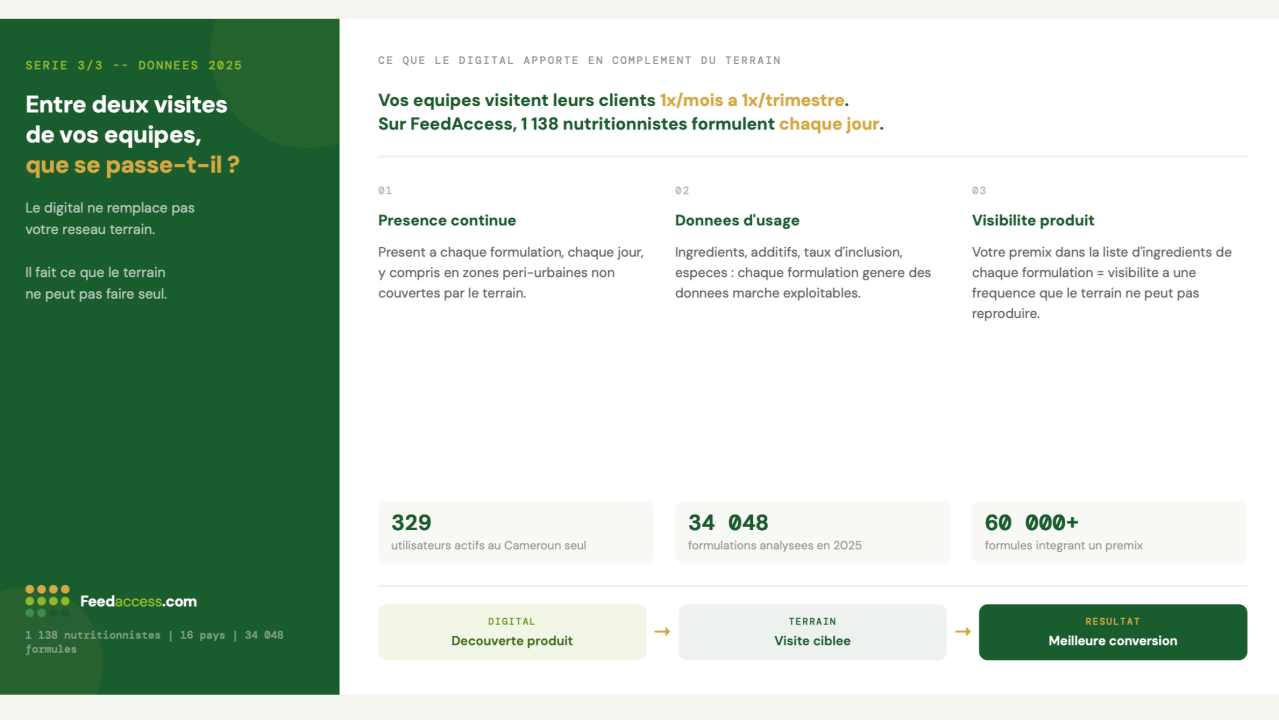Click the arrow between Digital and Terrain
The height and width of the screenshot is (720, 1279).
(662, 631)
